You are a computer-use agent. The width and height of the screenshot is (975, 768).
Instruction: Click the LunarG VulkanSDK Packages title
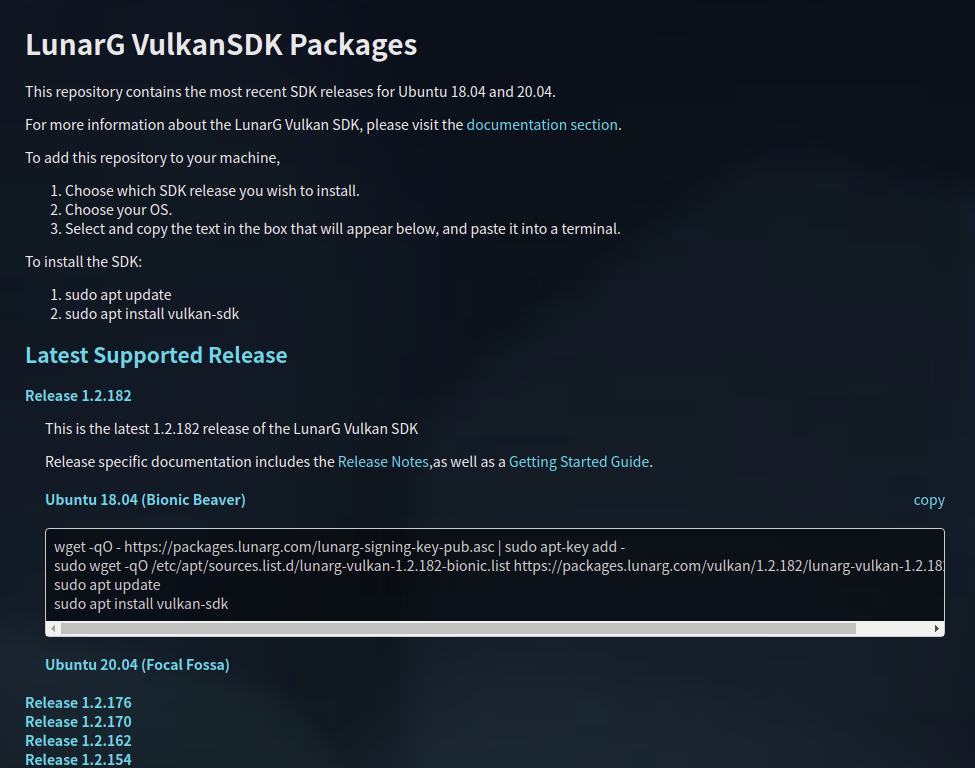click(x=221, y=44)
